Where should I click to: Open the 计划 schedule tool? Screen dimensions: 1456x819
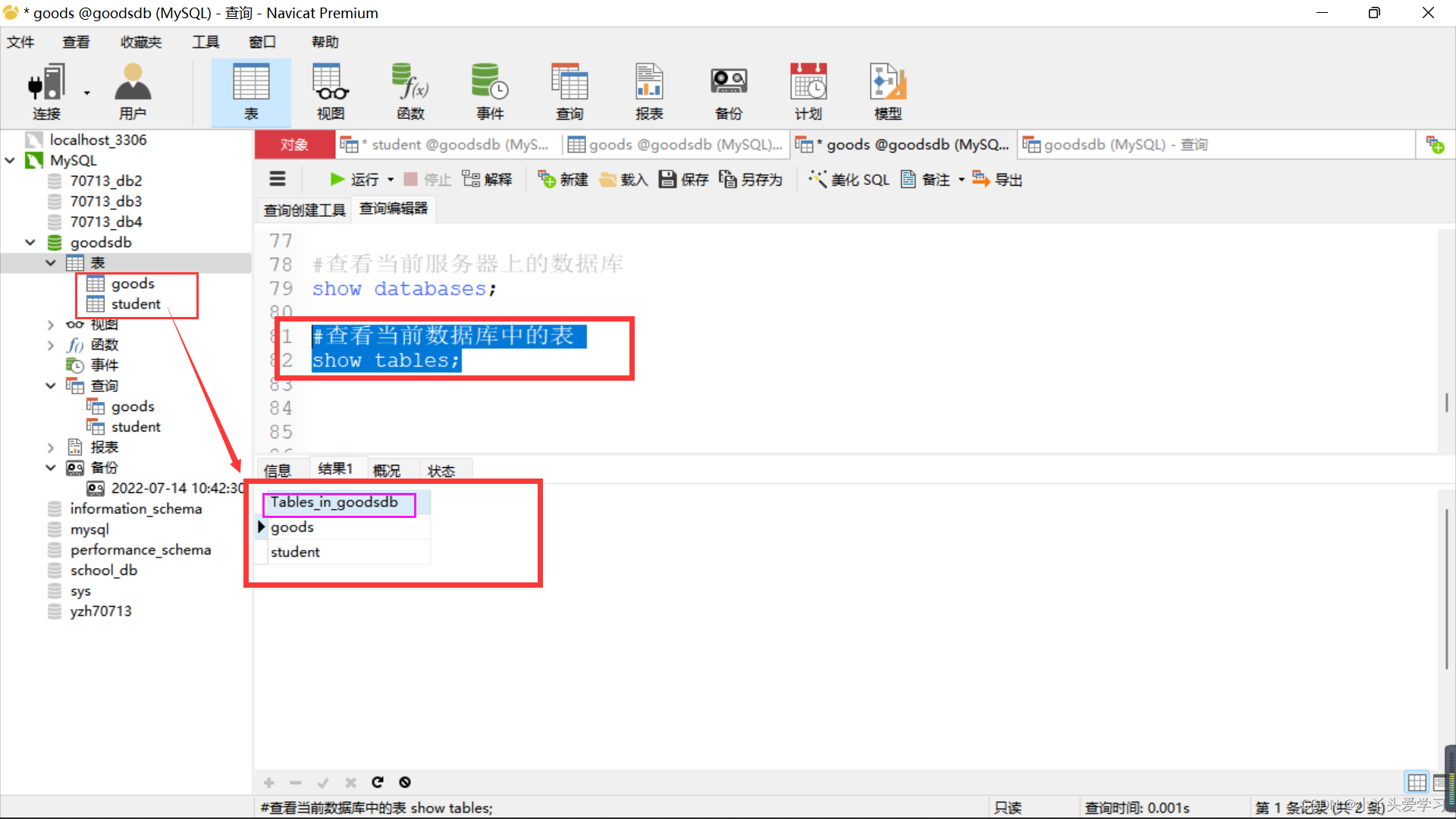[808, 93]
